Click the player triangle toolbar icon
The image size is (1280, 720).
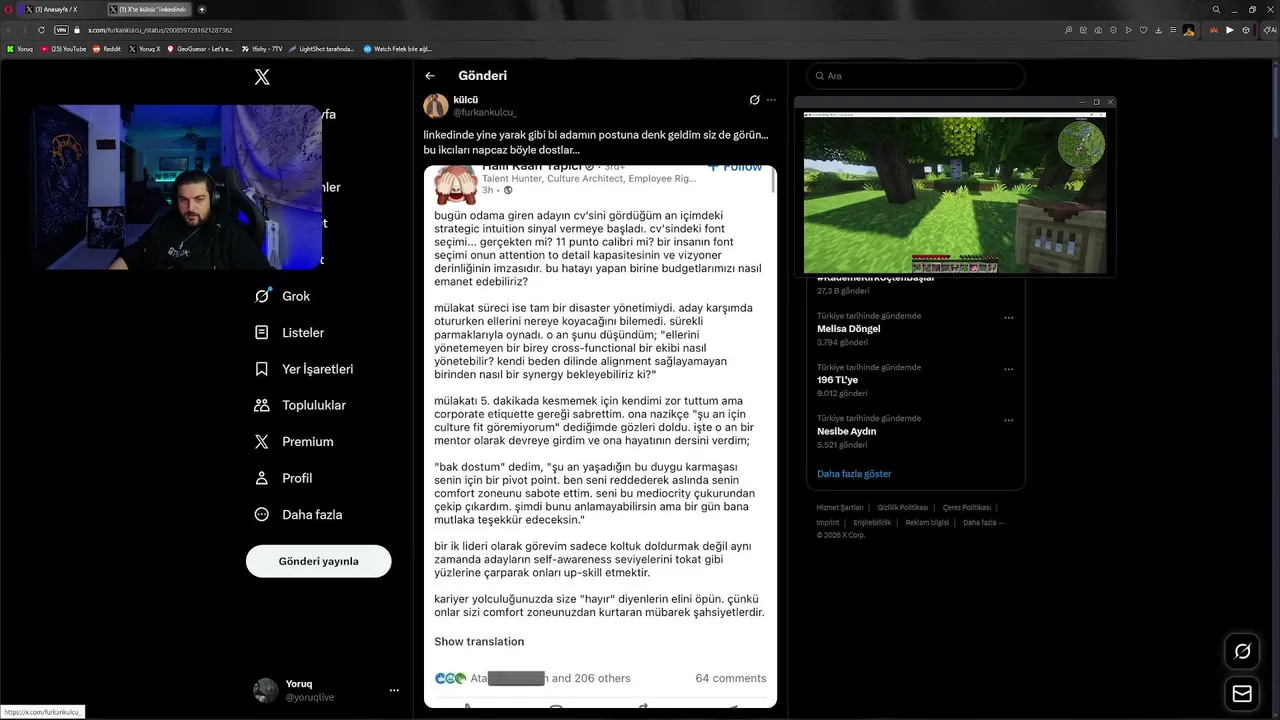1128,30
